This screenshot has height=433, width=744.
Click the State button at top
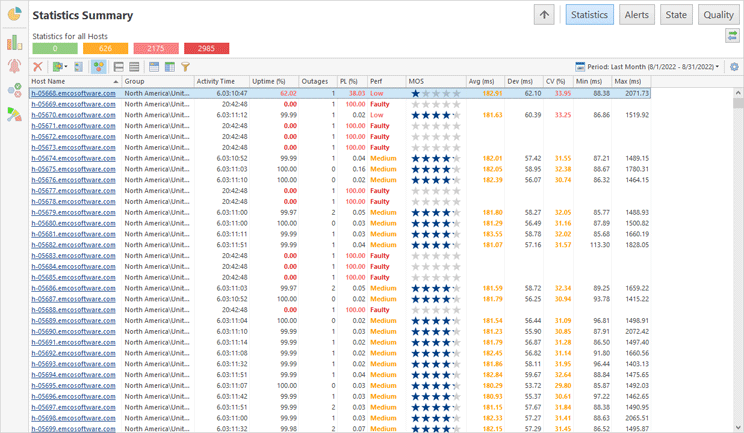pyautogui.click(x=676, y=15)
